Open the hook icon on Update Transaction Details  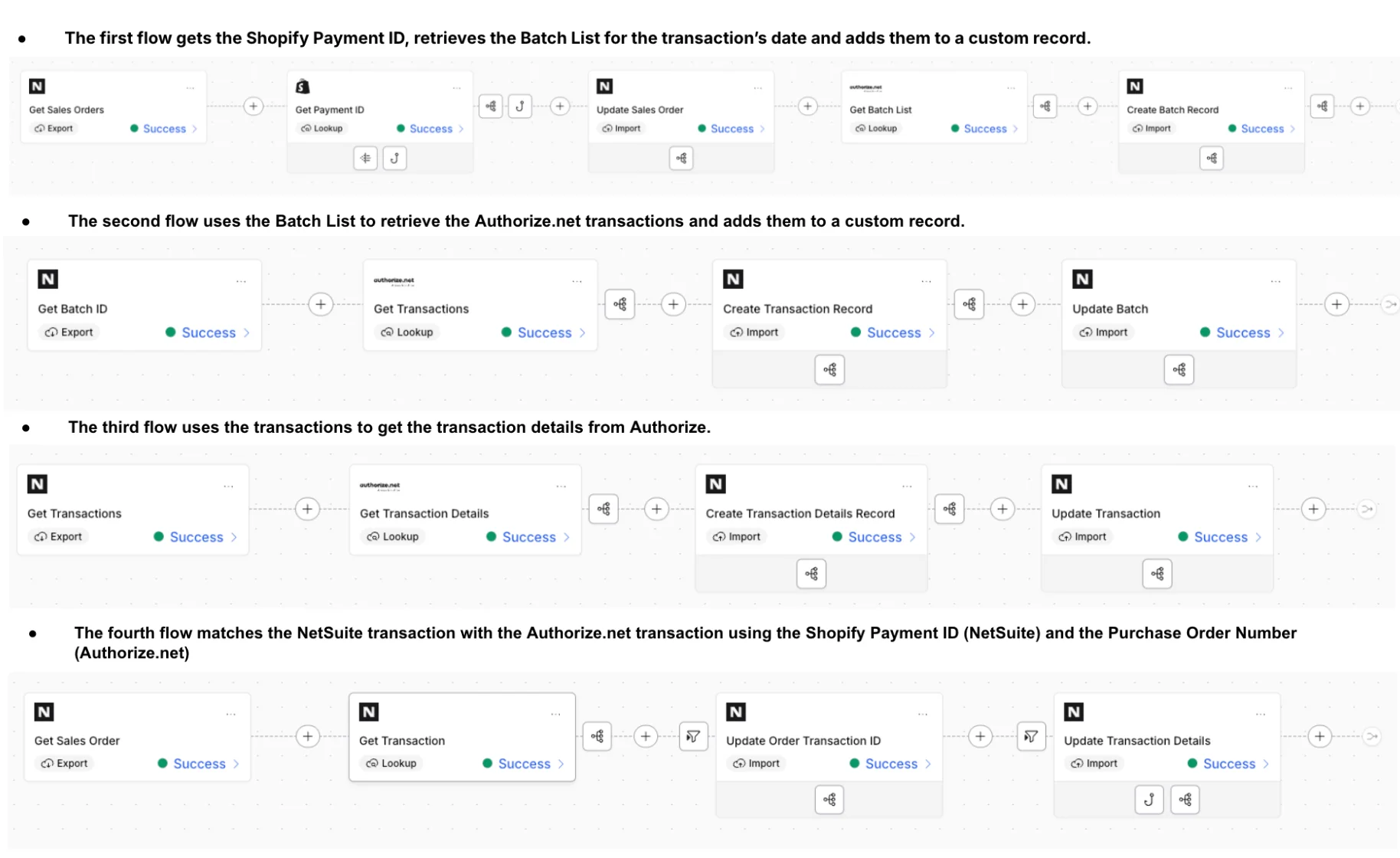click(x=1149, y=799)
